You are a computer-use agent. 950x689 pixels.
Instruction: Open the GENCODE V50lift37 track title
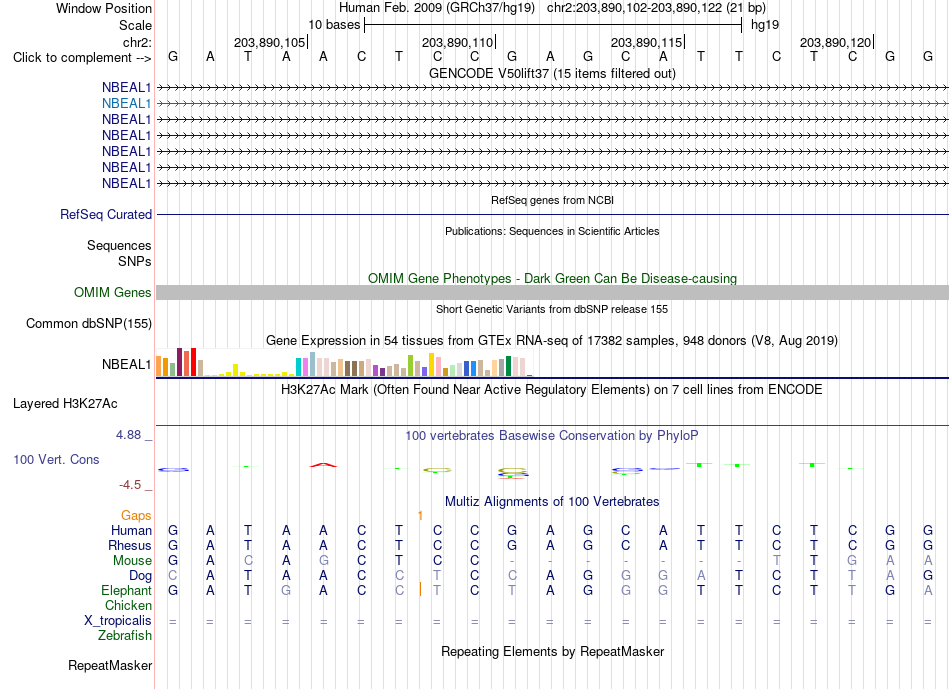point(552,73)
